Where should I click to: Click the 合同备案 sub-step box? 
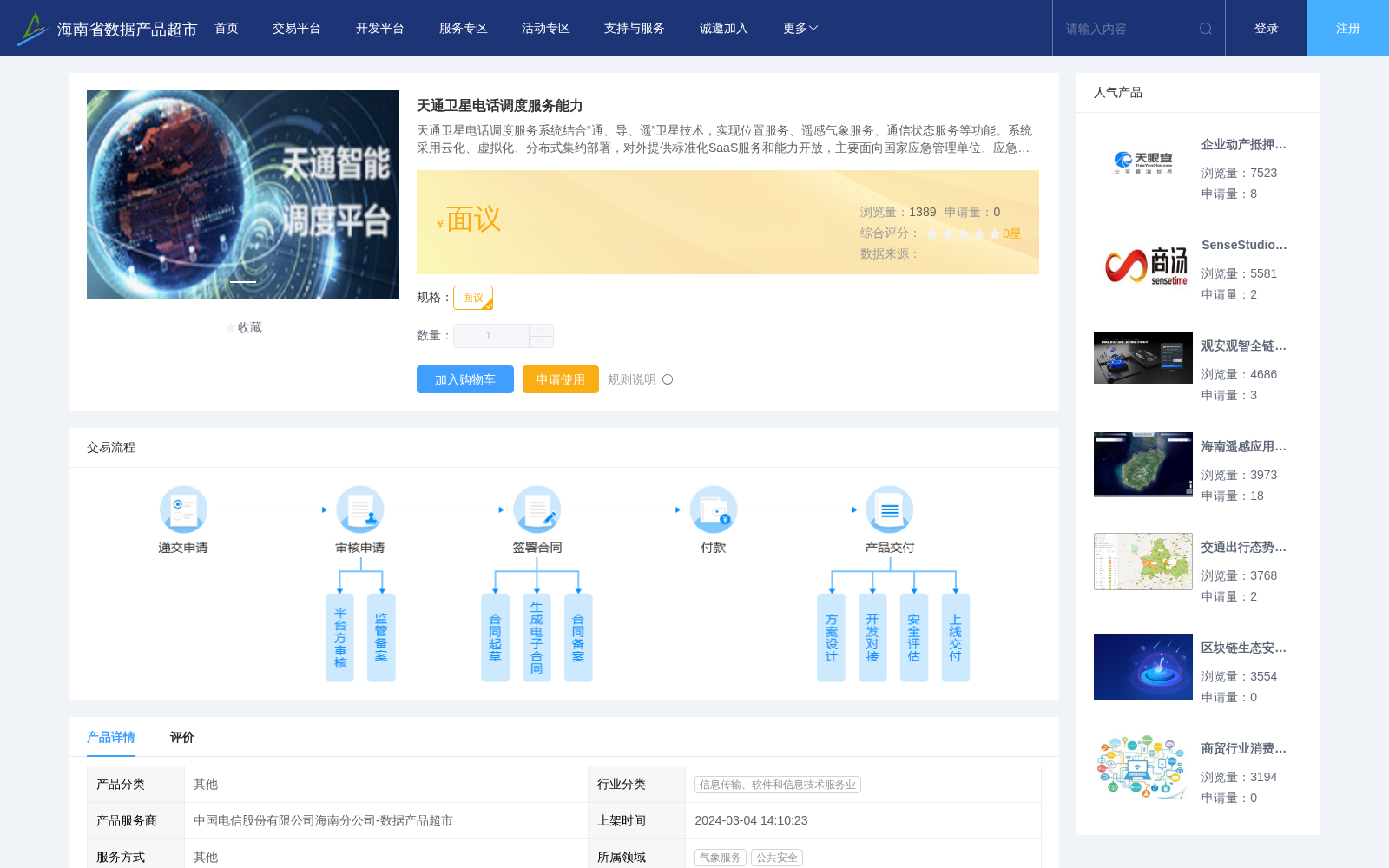tap(578, 638)
